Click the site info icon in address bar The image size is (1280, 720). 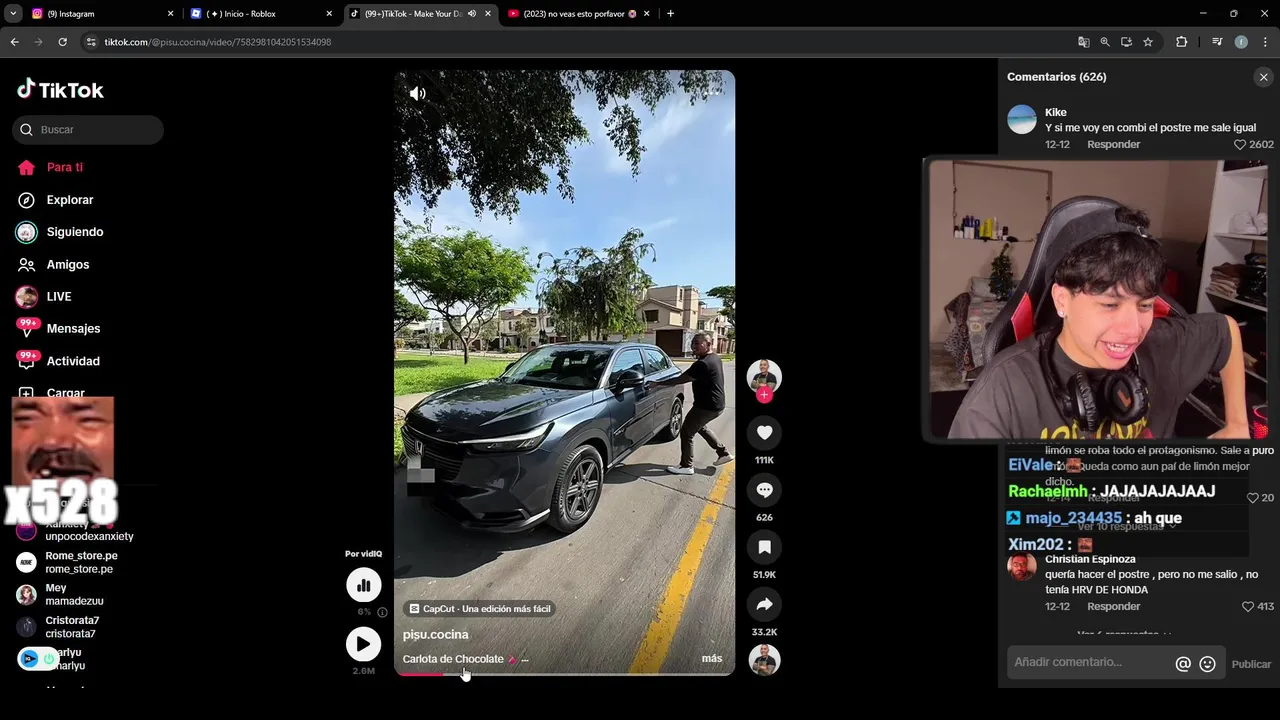click(x=91, y=42)
